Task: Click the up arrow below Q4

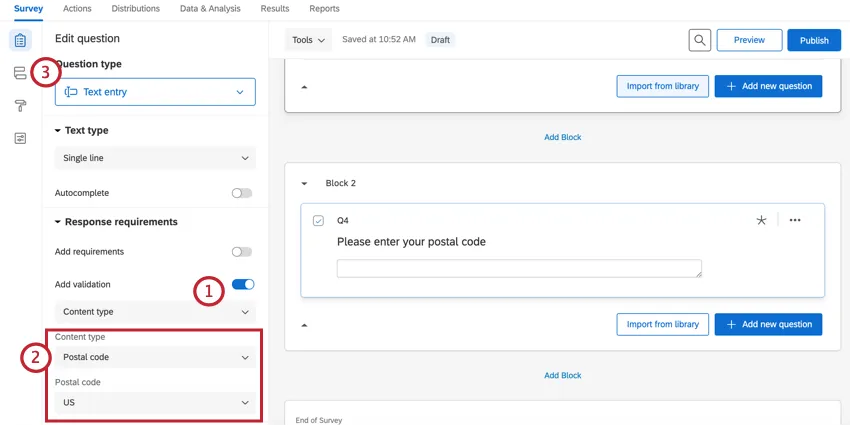Action: 304,325
